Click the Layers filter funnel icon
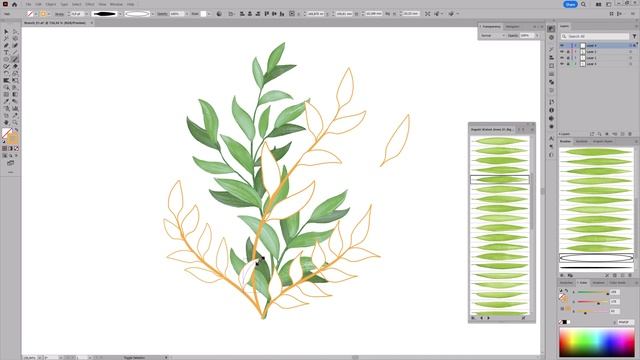Screen dimensions: 640x360 point(634,36)
